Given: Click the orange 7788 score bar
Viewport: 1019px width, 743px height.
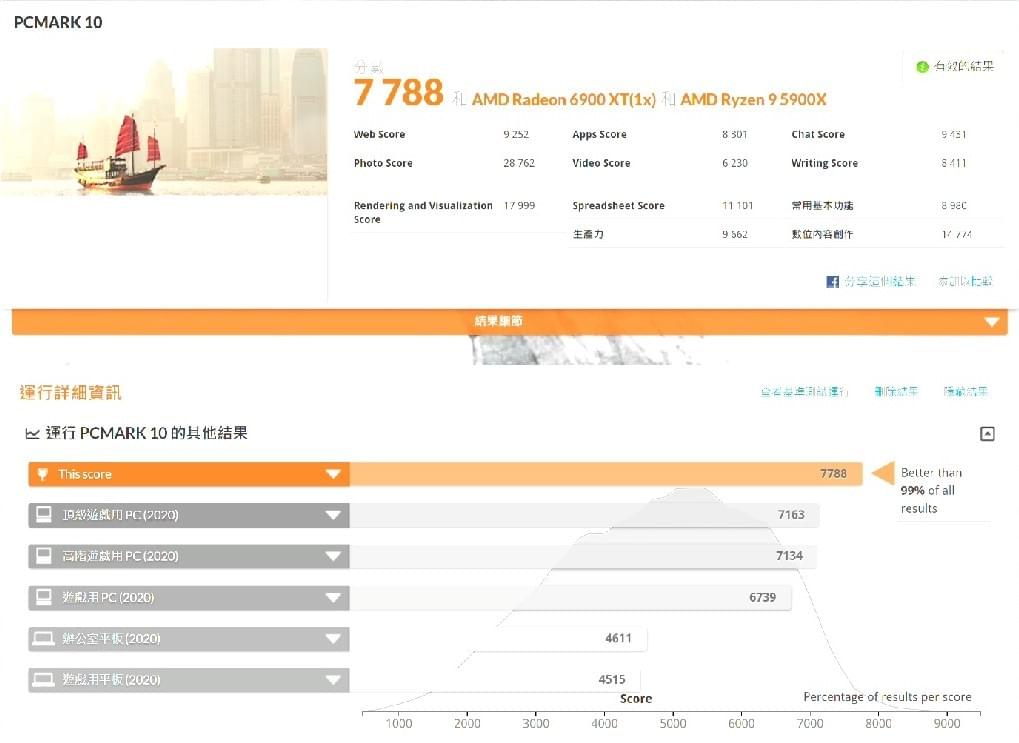Looking at the screenshot, I should pos(606,474).
